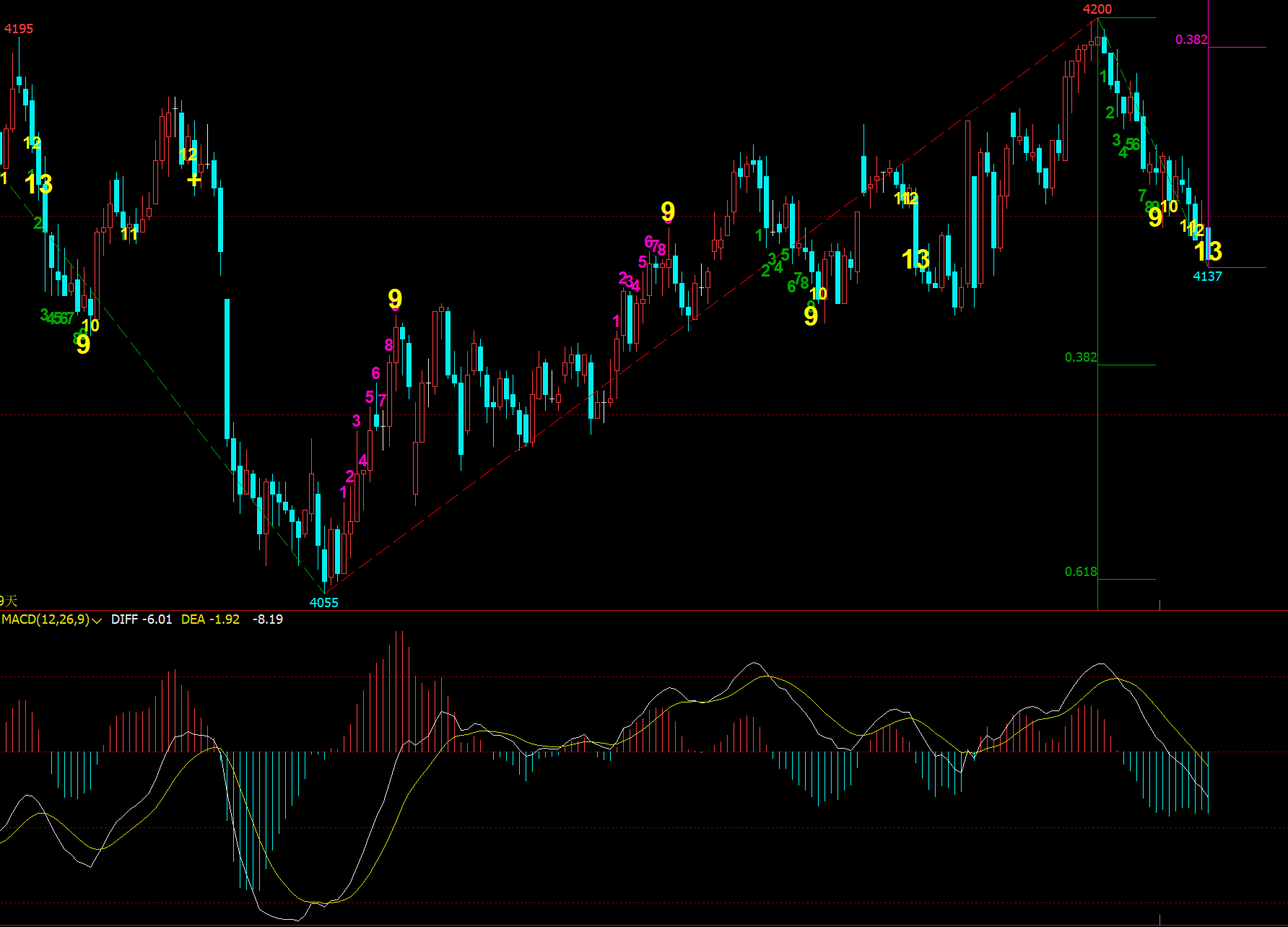Click the -8.19 MACD histogram value
1288x927 pixels.
[x=268, y=619]
